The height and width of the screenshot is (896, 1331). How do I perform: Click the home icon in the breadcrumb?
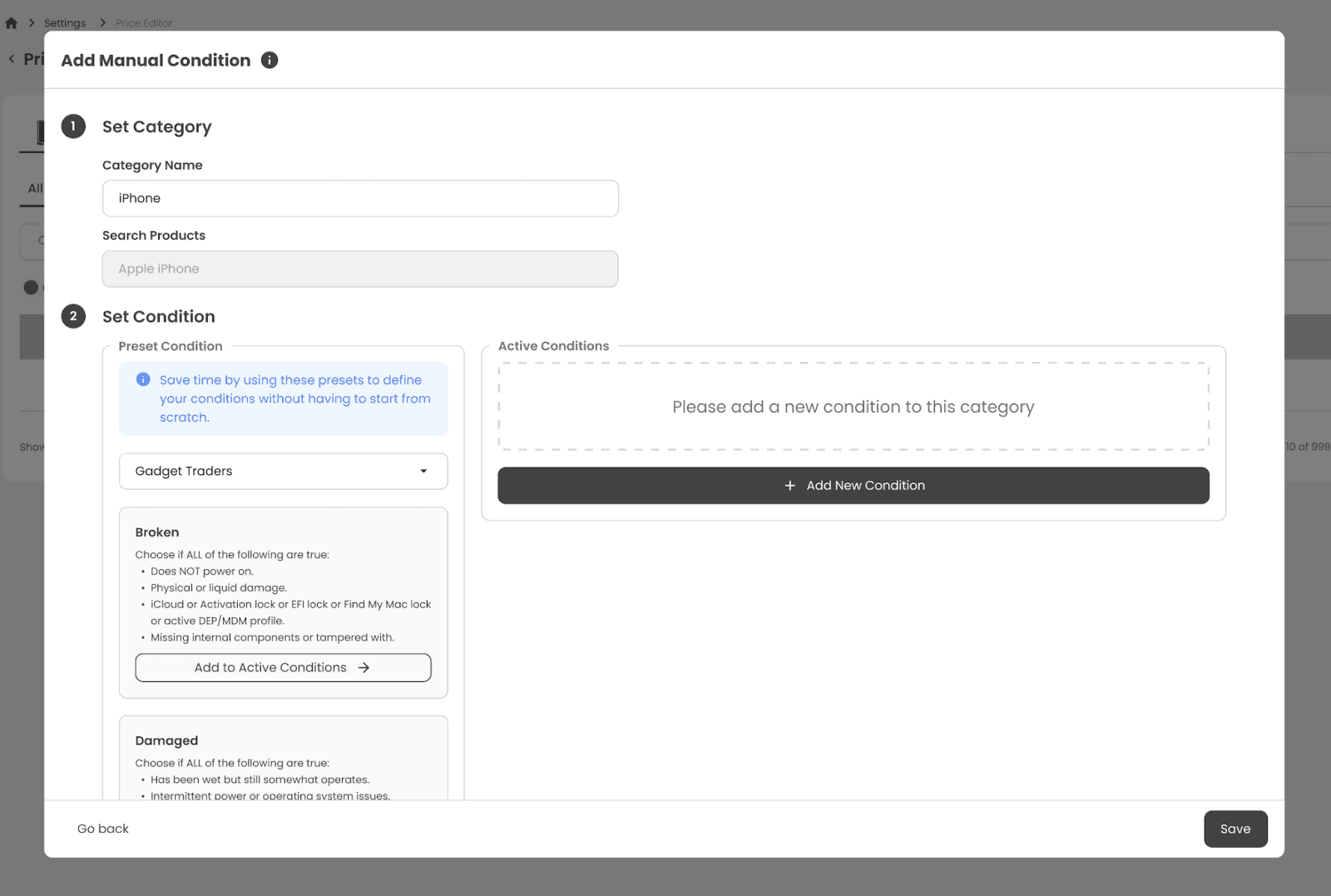point(11,23)
